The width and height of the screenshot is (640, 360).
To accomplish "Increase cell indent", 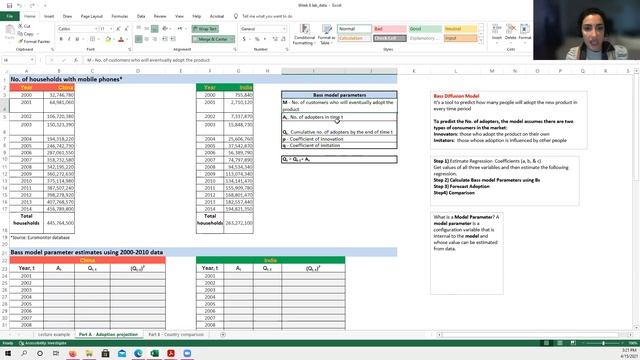I will 173,39.
